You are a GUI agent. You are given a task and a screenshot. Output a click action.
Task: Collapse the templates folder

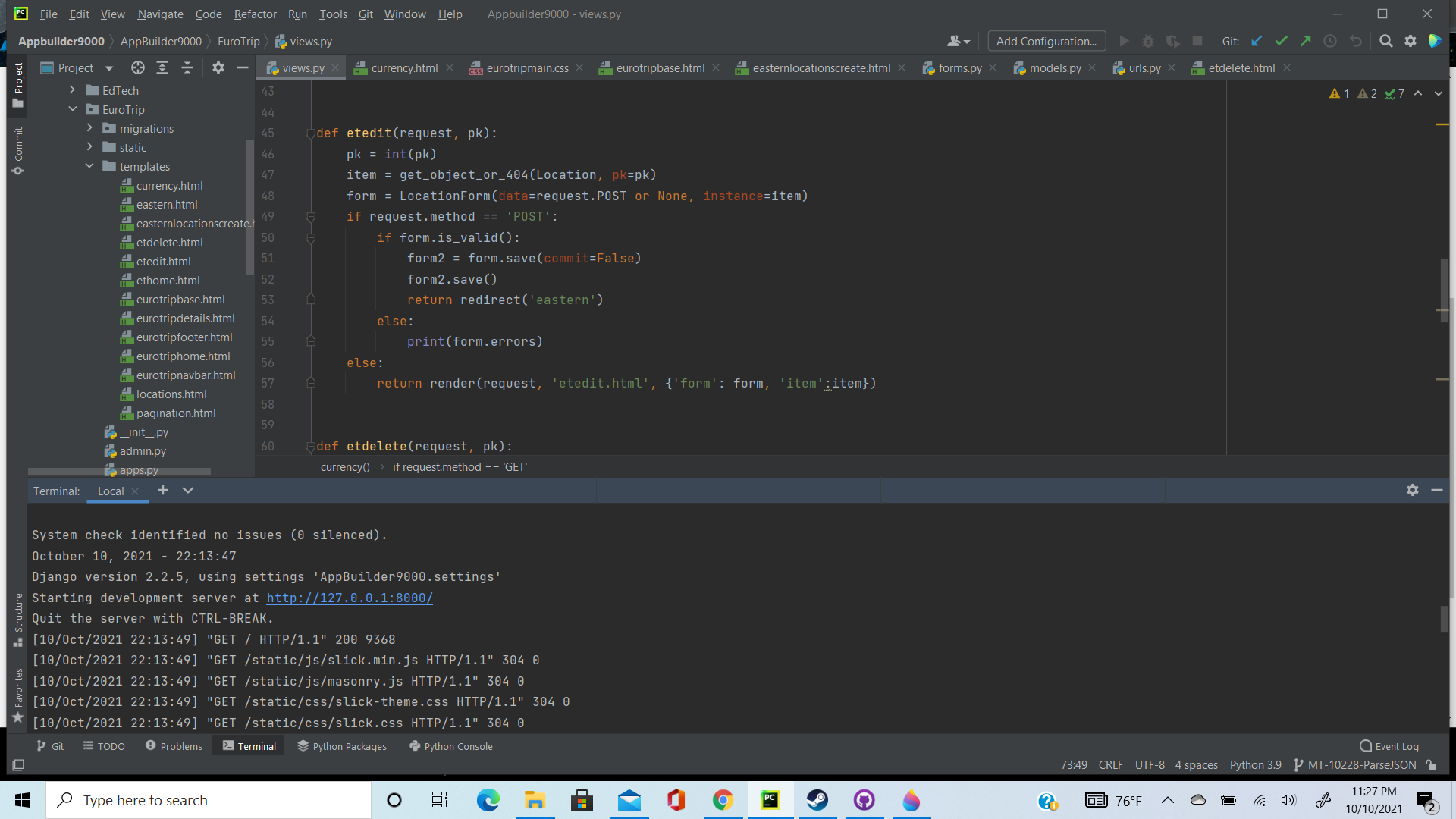89,166
